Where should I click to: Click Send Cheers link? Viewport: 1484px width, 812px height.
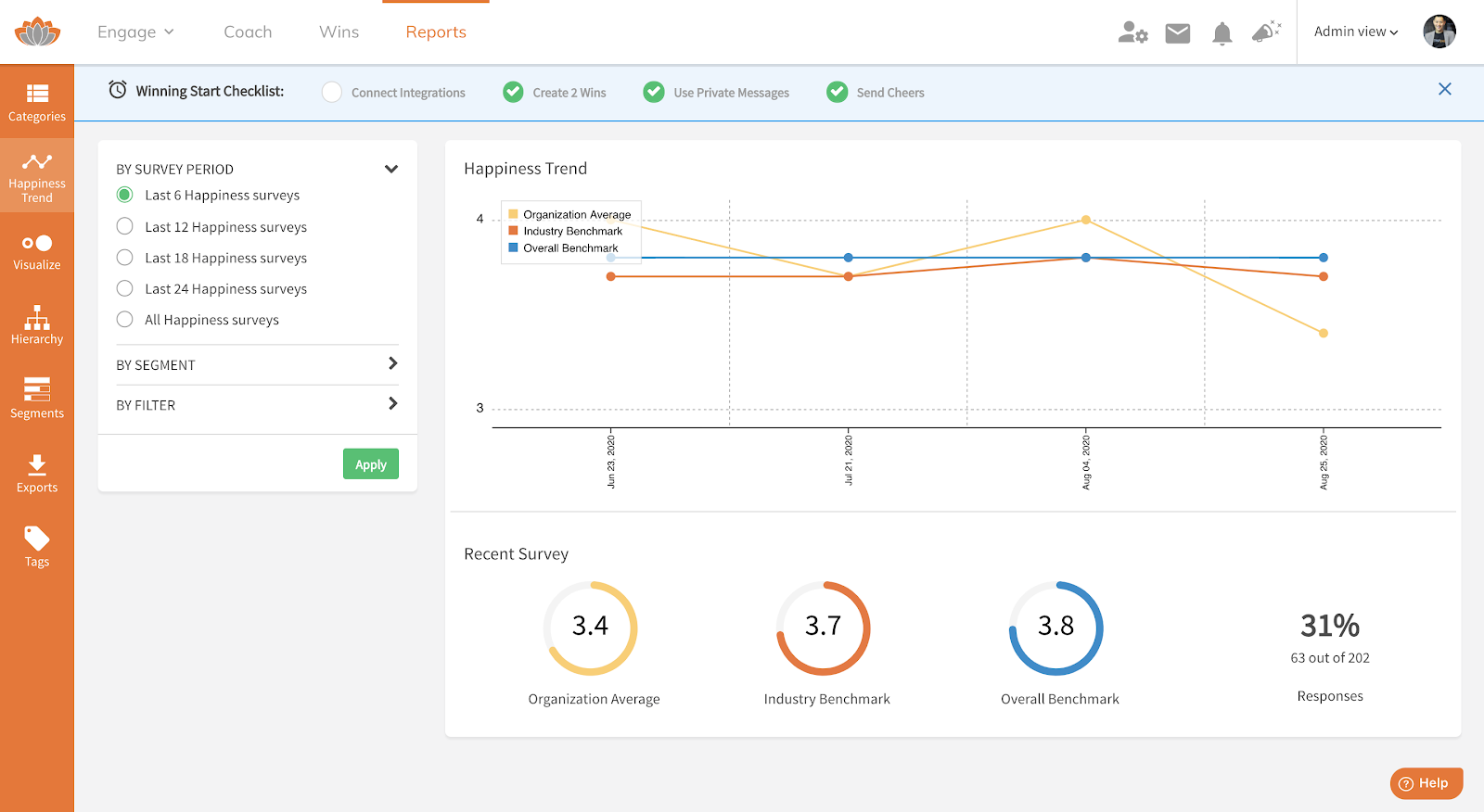pyautogui.click(x=890, y=93)
